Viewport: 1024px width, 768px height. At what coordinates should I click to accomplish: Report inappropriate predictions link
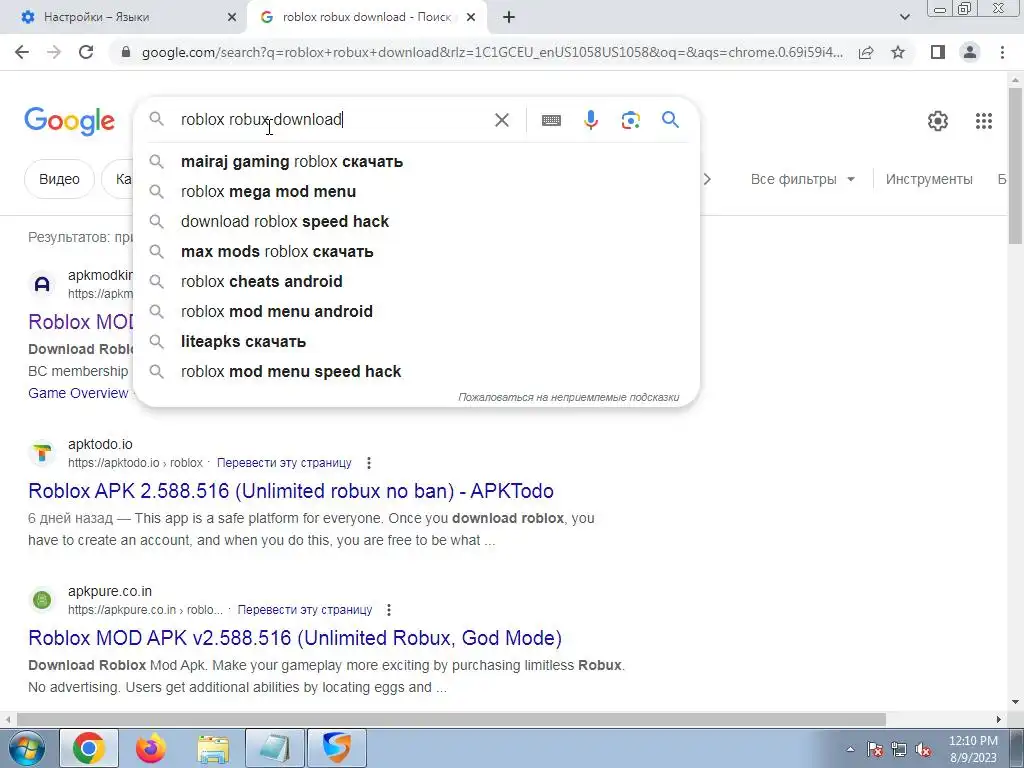point(568,397)
